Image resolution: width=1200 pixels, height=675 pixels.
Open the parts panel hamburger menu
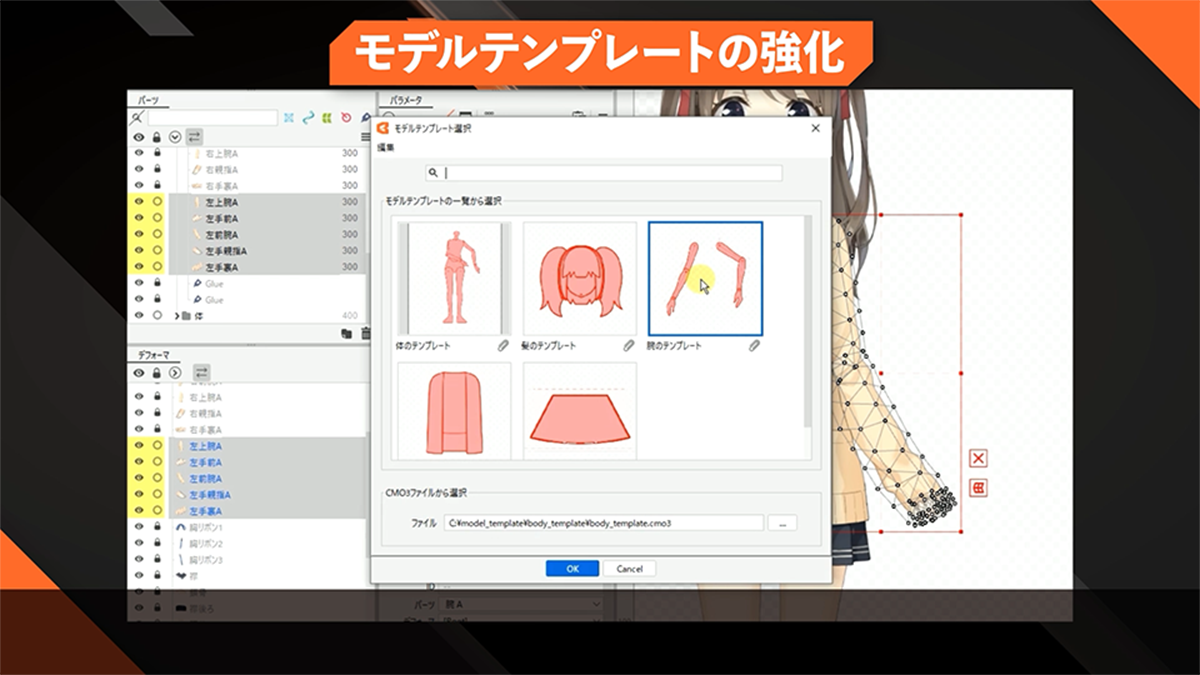pyautogui.click(x=366, y=137)
